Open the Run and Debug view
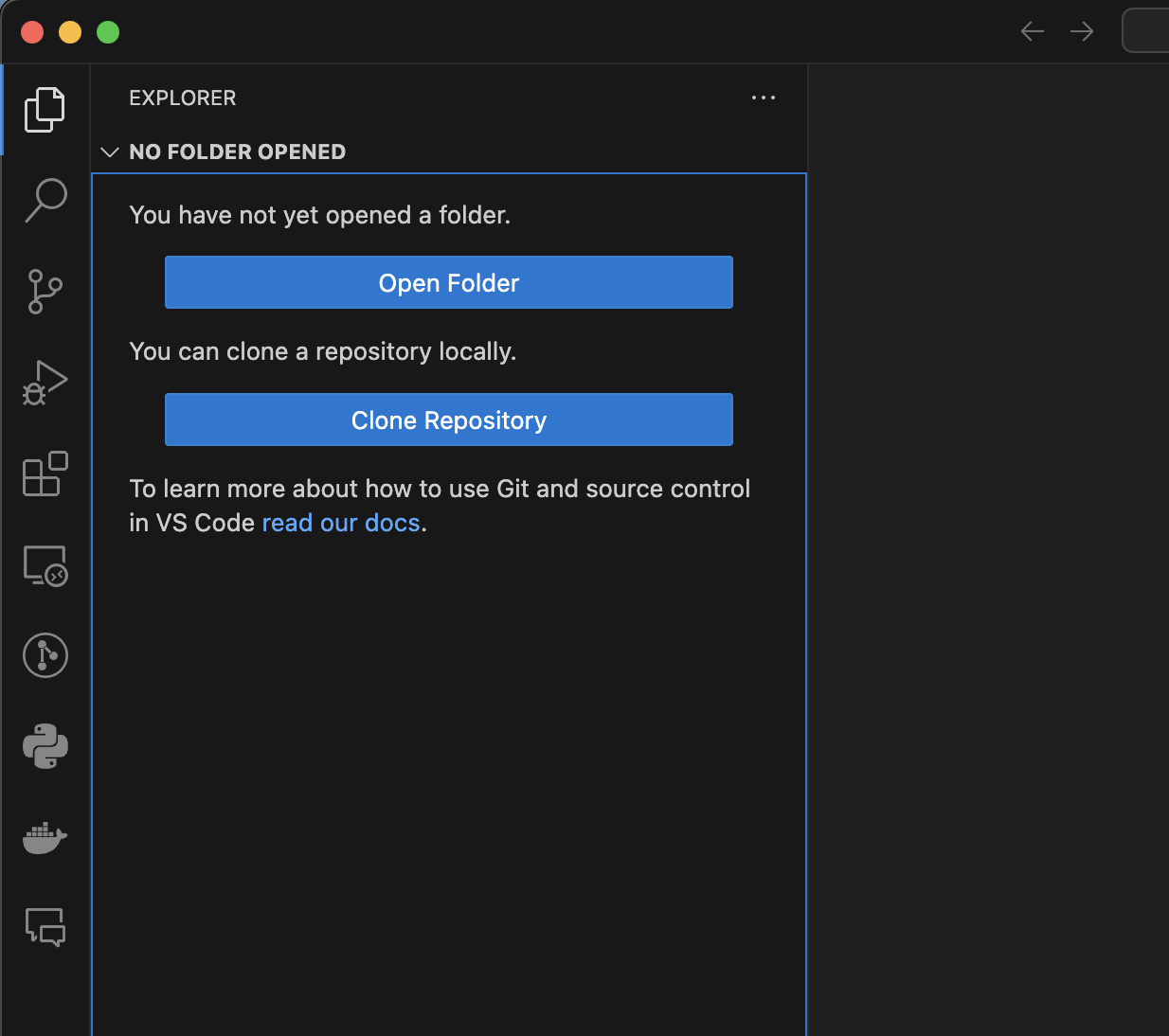This screenshot has height=1036, width=1169. [45, 383]
